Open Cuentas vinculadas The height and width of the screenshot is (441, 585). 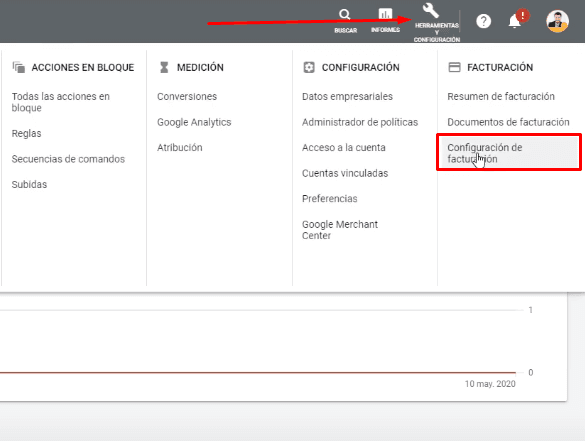[x=345, y=173]
